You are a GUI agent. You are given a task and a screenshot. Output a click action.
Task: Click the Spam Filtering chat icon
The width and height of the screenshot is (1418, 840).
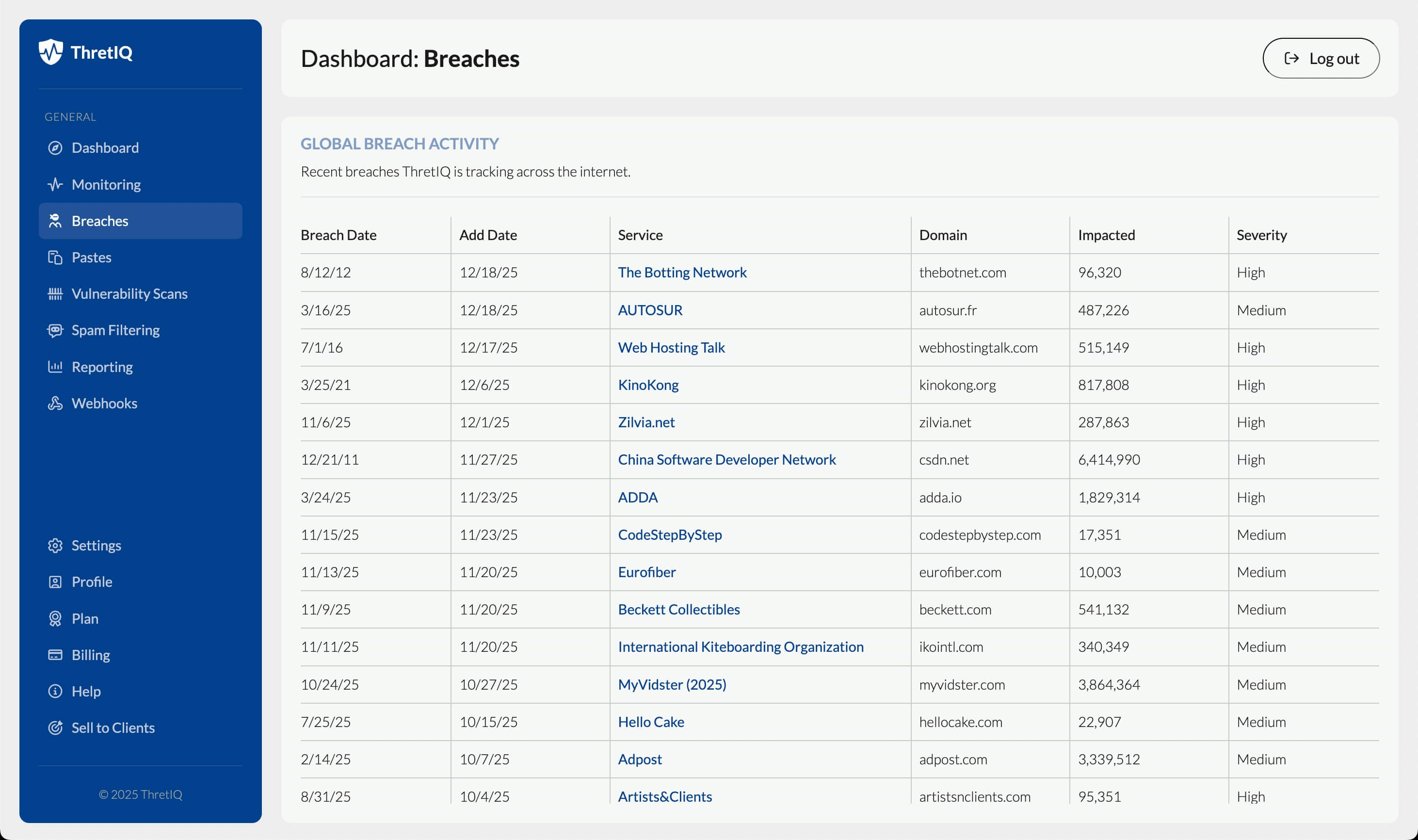[x=55, y=330]
